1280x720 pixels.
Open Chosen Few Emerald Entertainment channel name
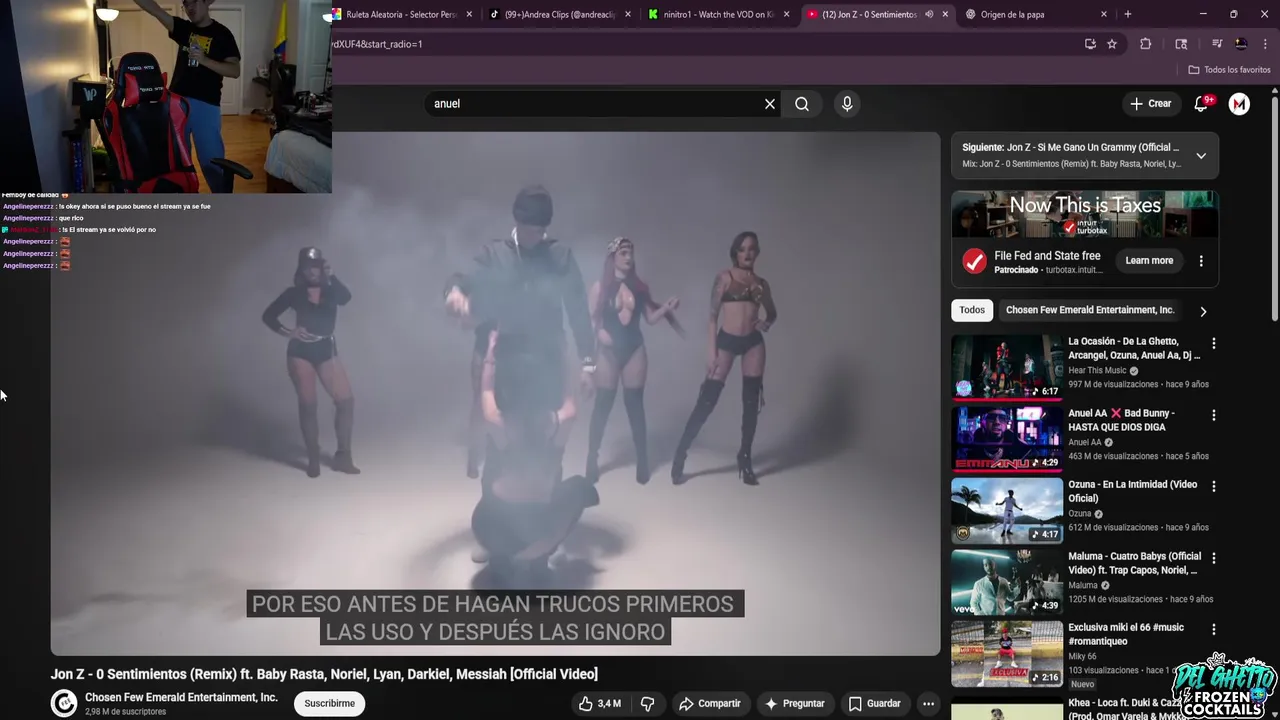[x=181, y=697]
